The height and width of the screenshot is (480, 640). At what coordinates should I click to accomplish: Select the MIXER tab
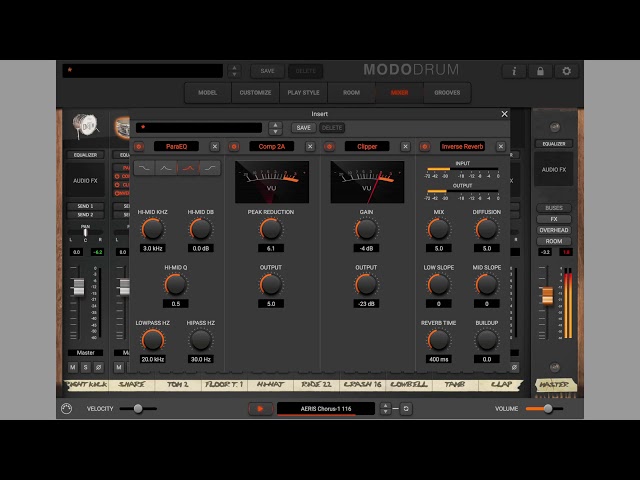click(x=399, y=93)
